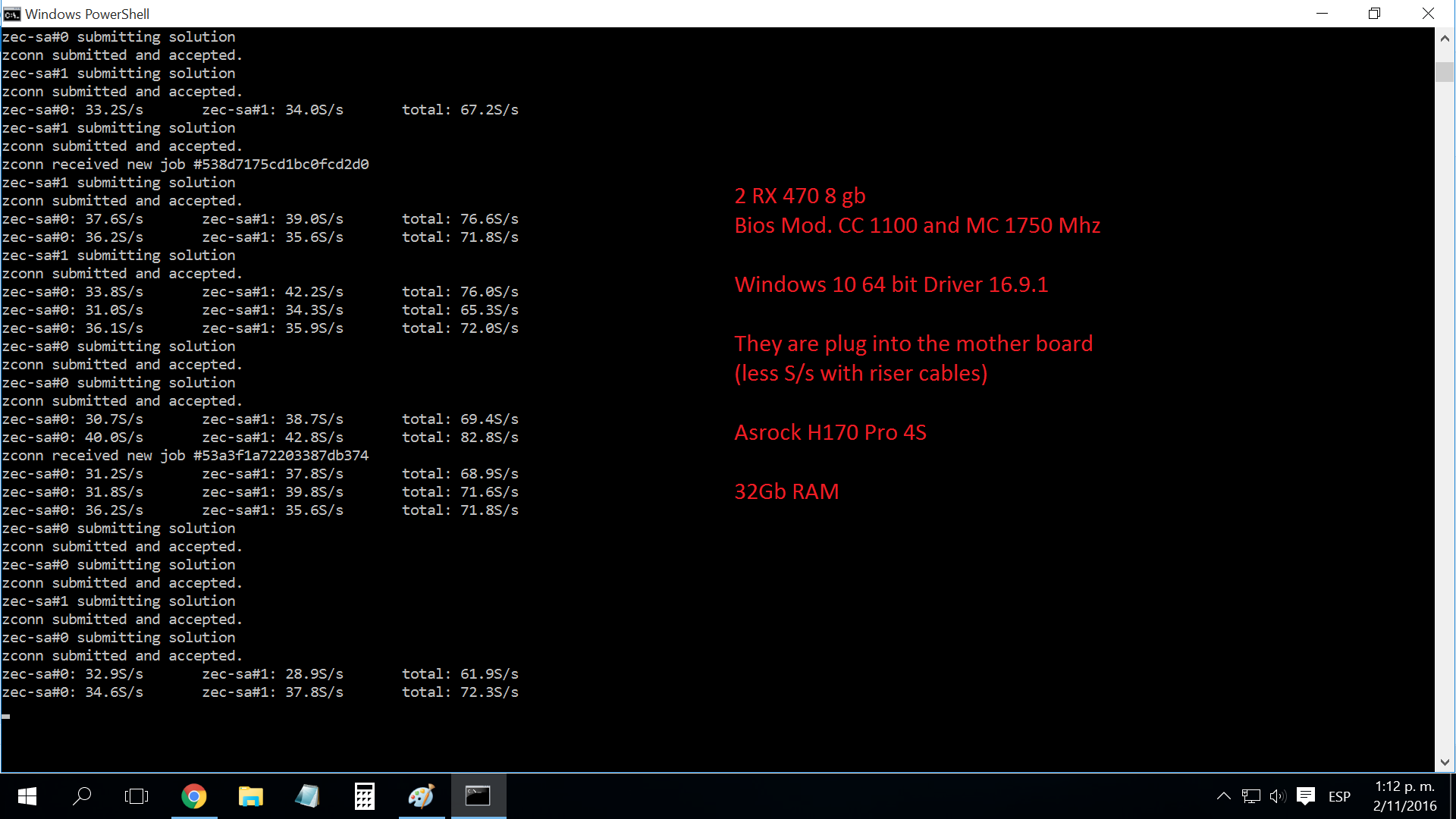1456x819 pixels.
Task: Click the job ID #538d7175cd1bc0fcd2d0 line
Action: pyautogui.click(x=185, y=165)
